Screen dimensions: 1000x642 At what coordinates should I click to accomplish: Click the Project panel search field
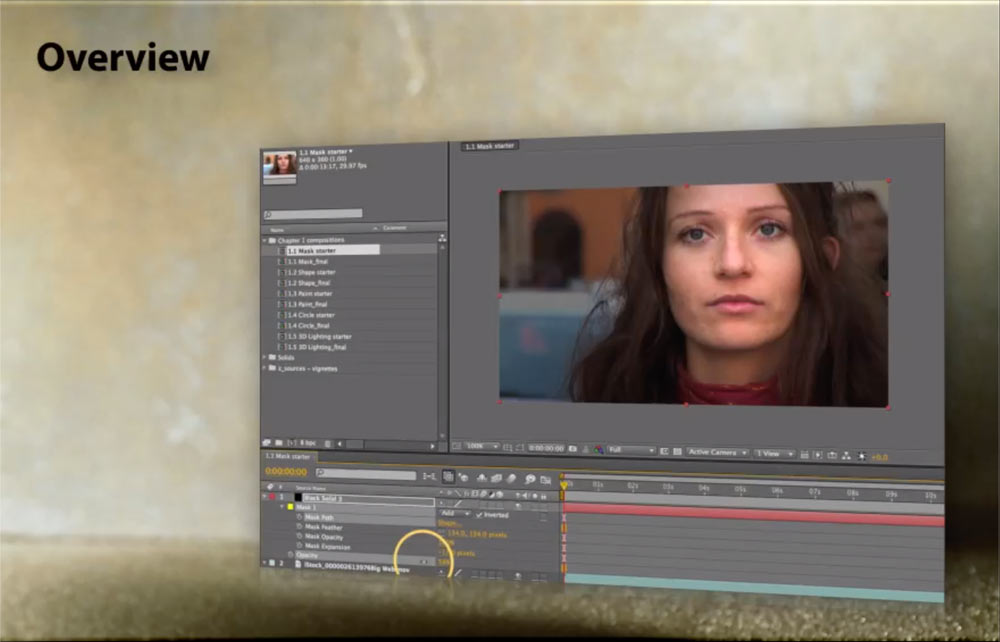tap(313, 214)
